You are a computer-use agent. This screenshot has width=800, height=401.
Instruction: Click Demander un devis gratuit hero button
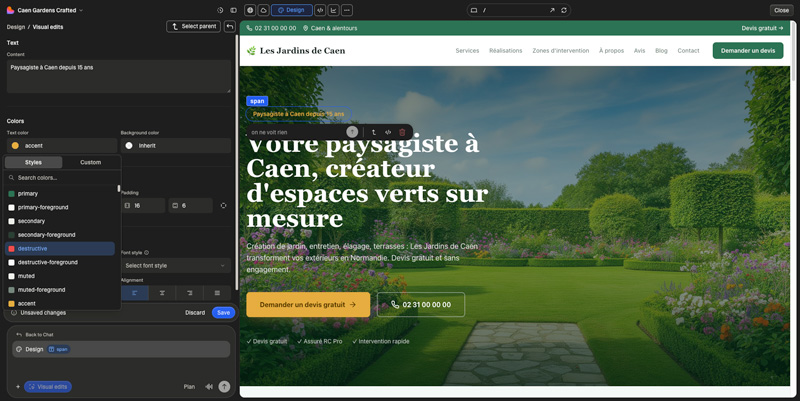[308, 305]
